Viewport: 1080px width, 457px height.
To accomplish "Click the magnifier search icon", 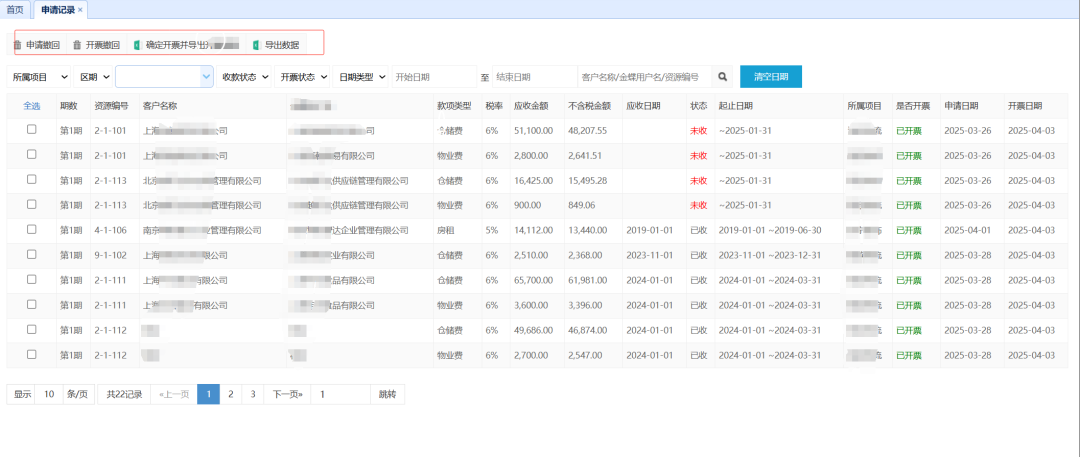I will point(723,77).
